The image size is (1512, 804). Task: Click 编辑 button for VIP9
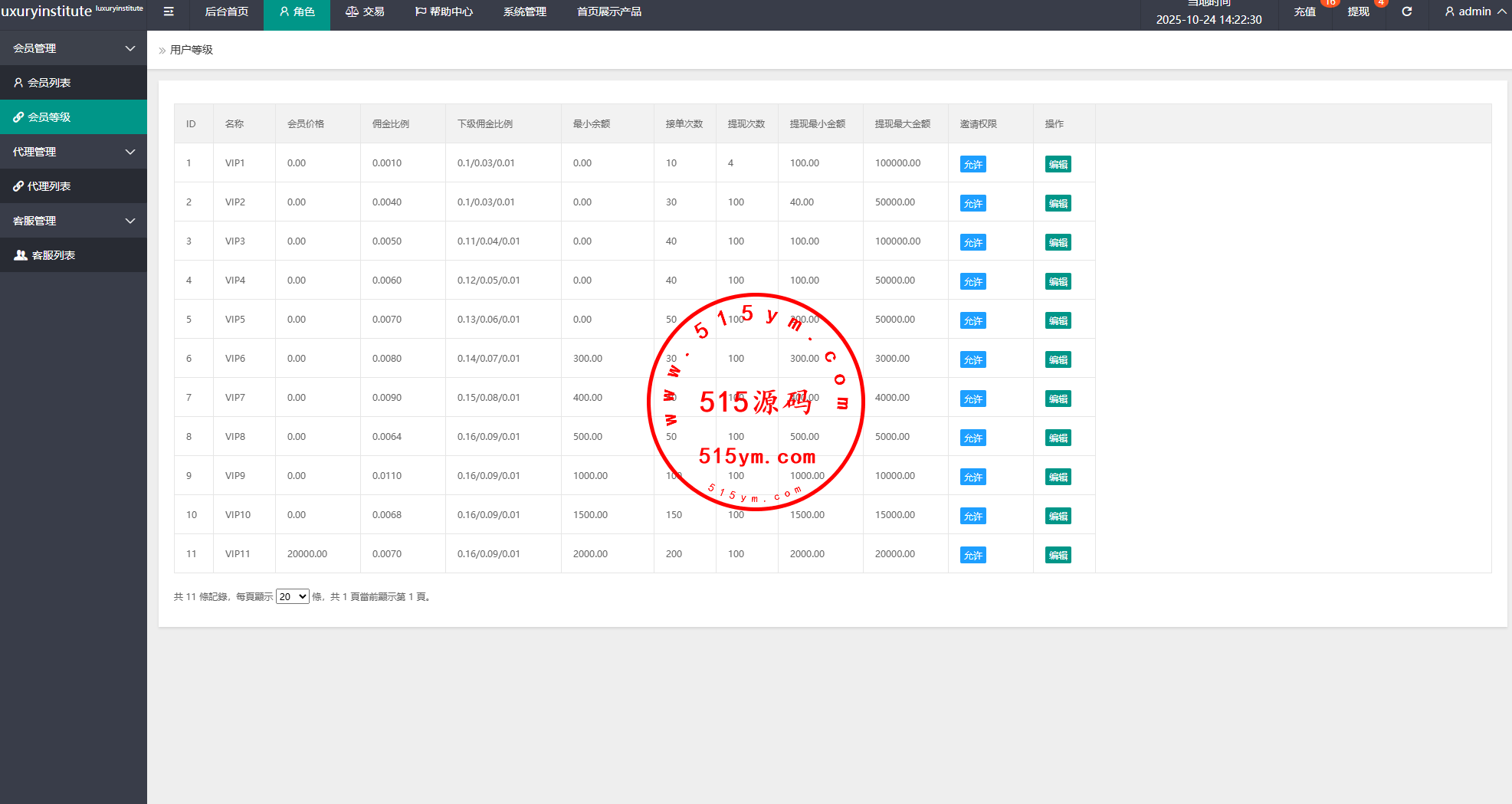(x=1058, y=477)
